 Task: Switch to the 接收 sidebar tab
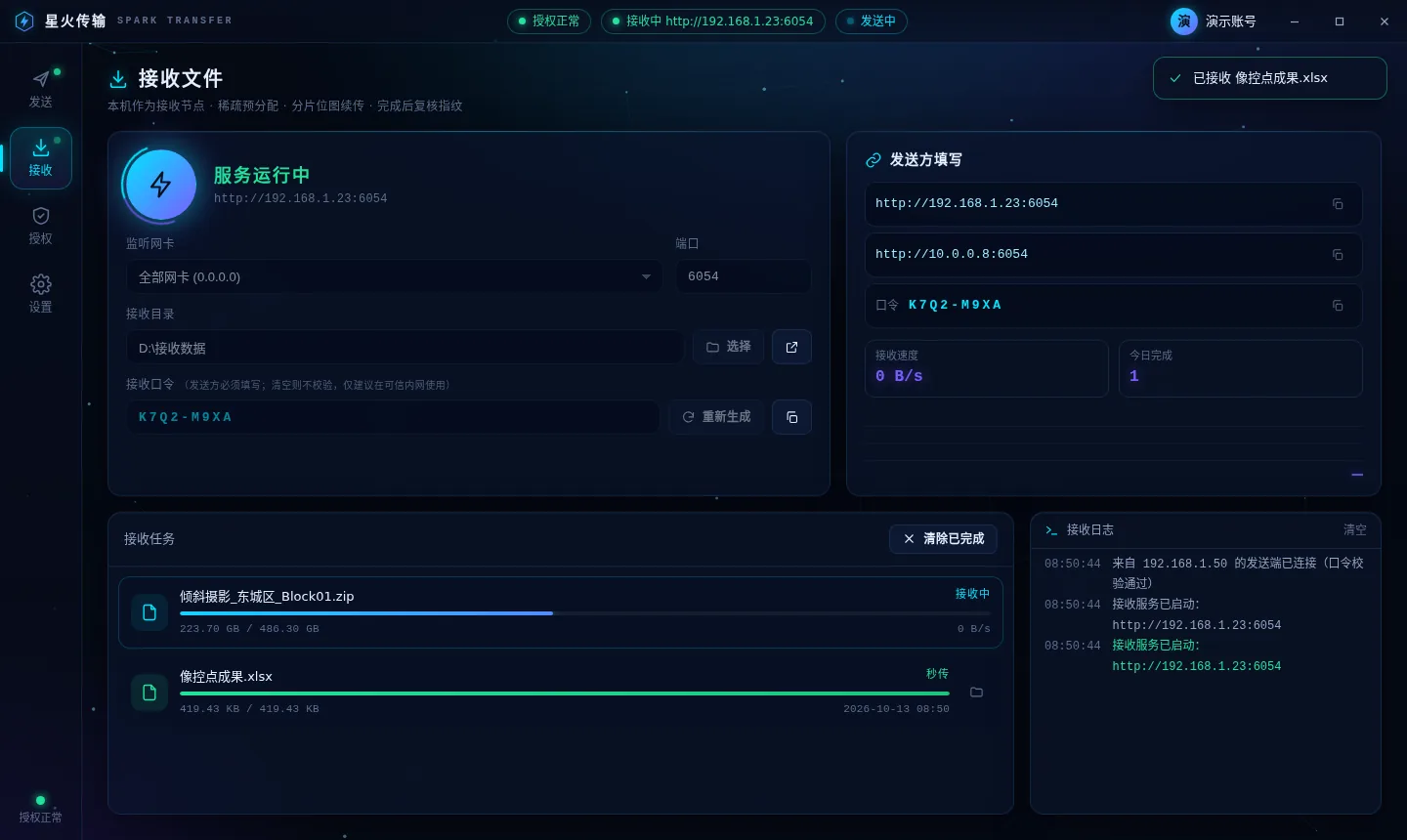[40, 157]
